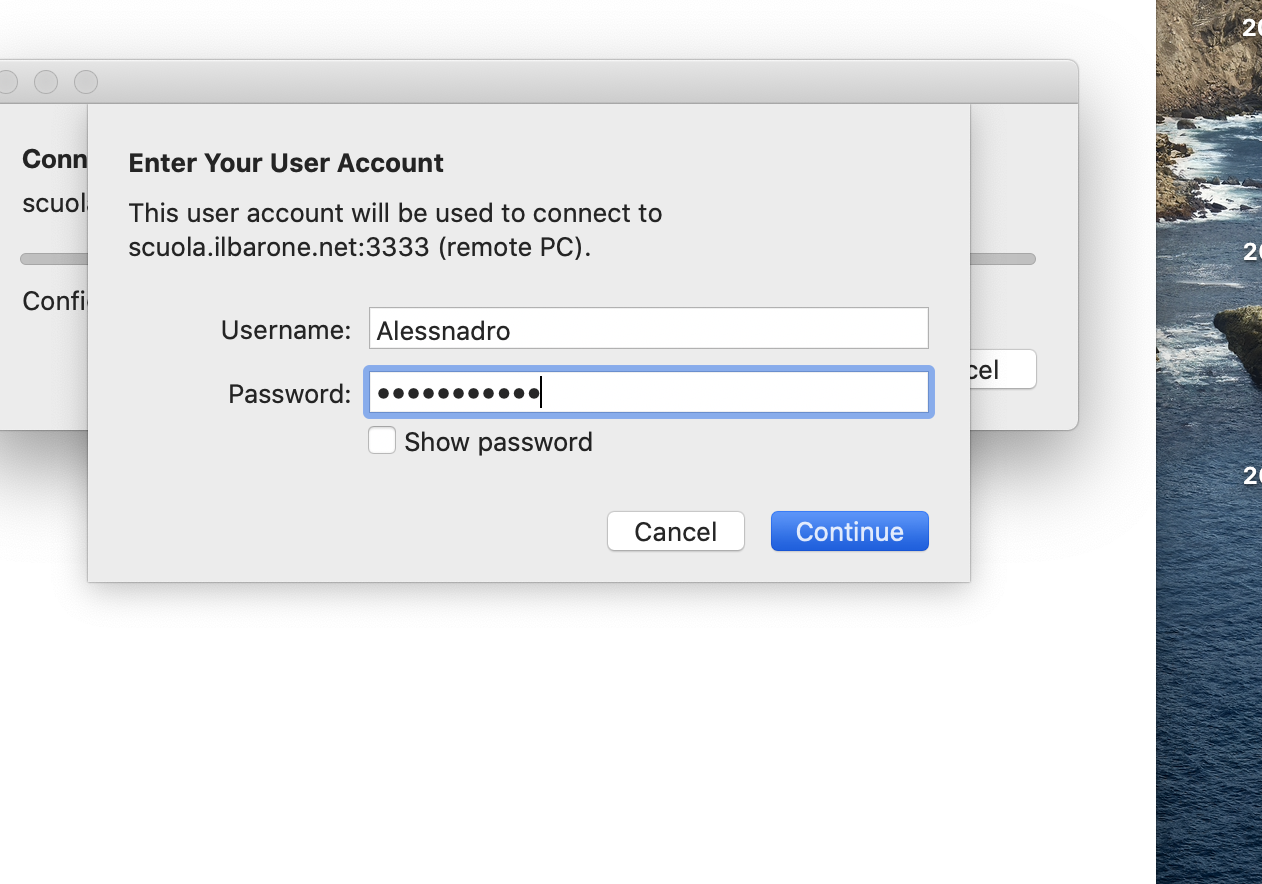Click the Username text field
Image resolution: width=1262 pixels, height=884 pixels.
click(648, 329)
